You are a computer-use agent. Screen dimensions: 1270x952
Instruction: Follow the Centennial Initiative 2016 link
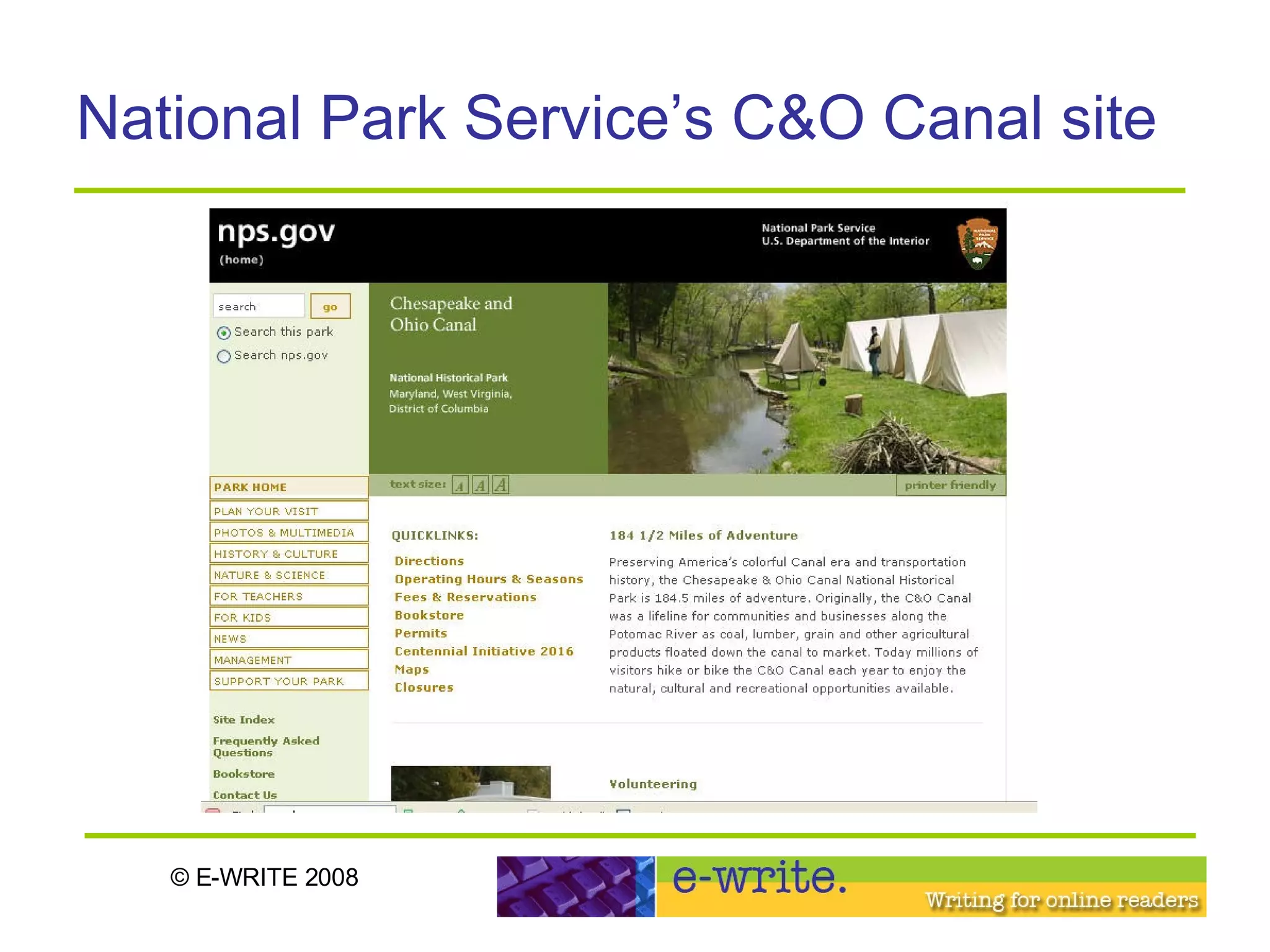coord(484,651)
